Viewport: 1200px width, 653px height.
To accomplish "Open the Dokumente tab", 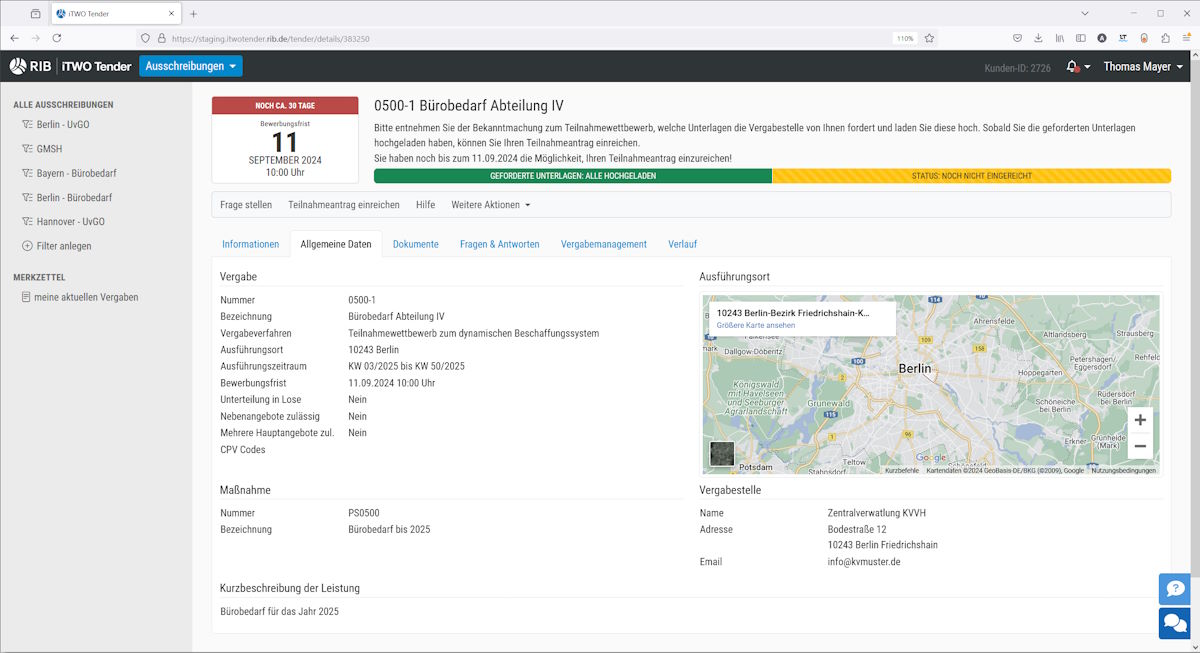I will pyautogui.click(x=416, y=244).
